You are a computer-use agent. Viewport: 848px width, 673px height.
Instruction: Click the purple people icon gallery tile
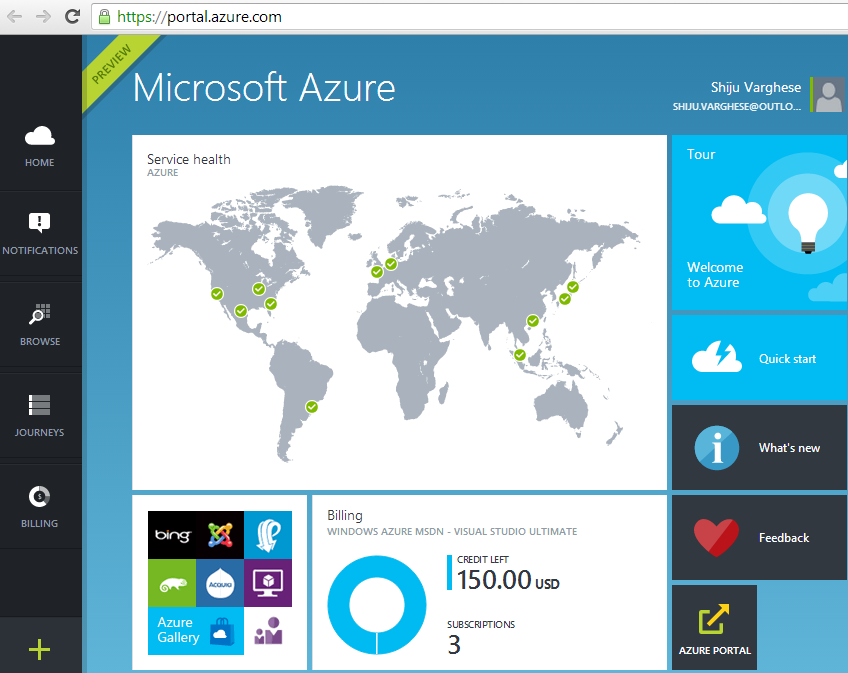pyautogui.click(x=268, y=631)
